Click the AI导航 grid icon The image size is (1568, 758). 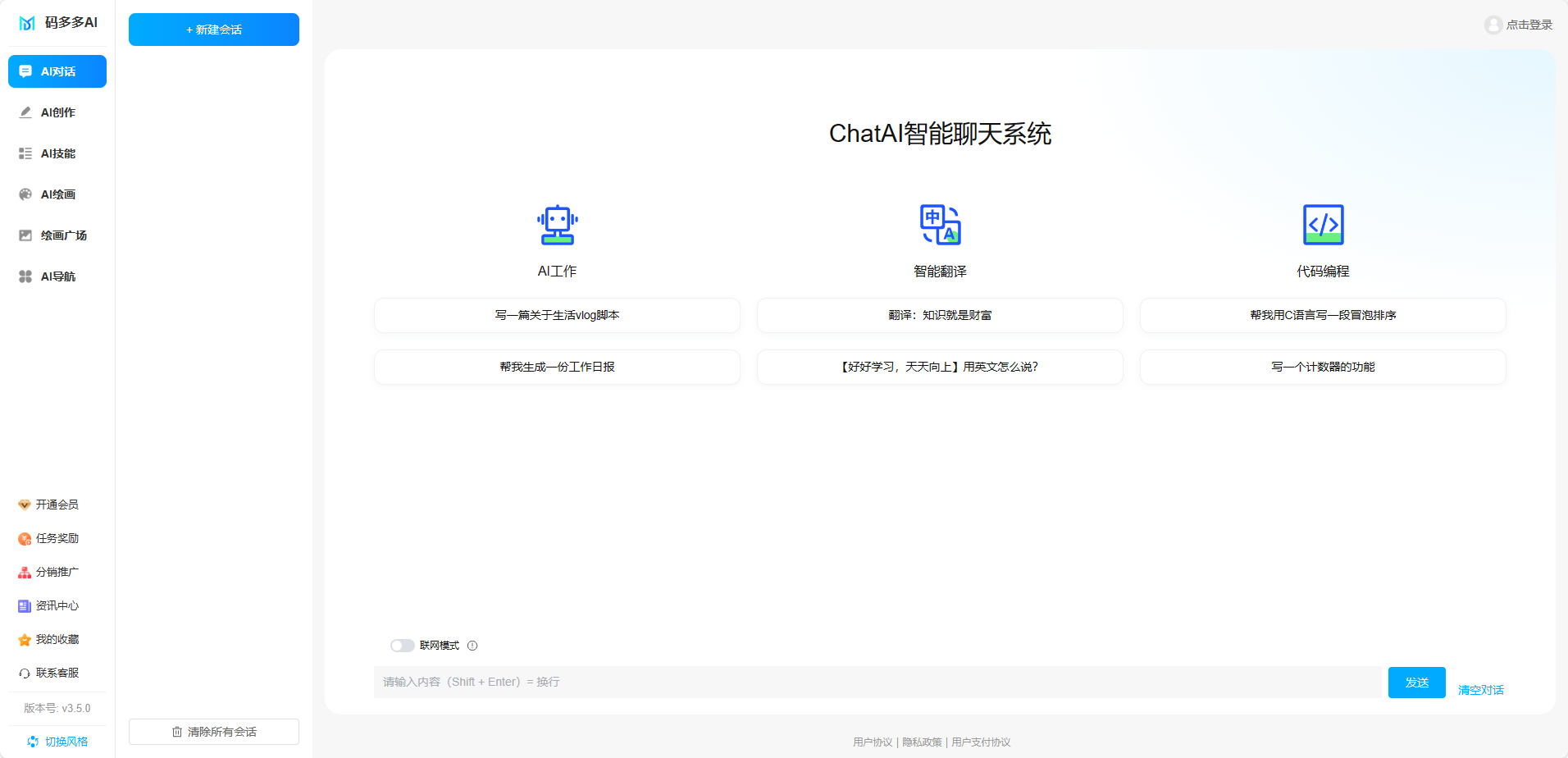click(x=25, y=276)
